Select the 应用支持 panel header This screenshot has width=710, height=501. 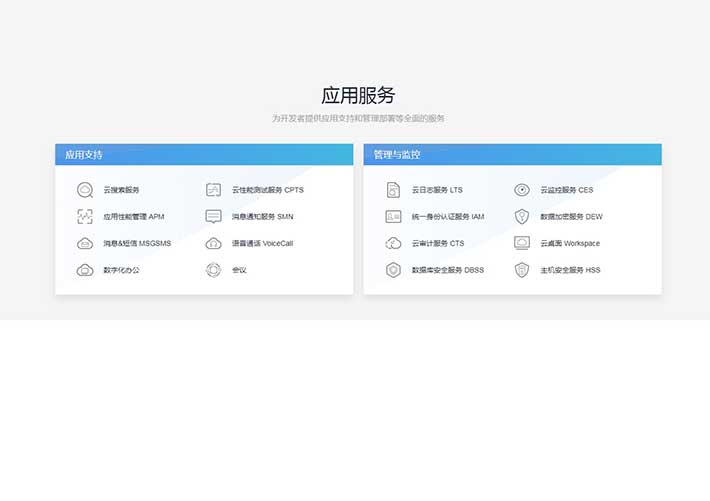pyautogui.click(x=204, y=155)
